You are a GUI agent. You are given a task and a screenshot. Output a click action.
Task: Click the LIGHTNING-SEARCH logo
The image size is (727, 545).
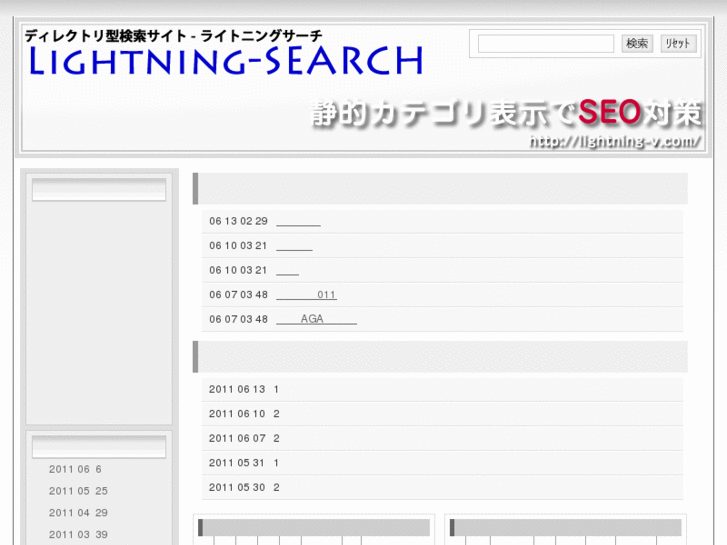point(226,61)
